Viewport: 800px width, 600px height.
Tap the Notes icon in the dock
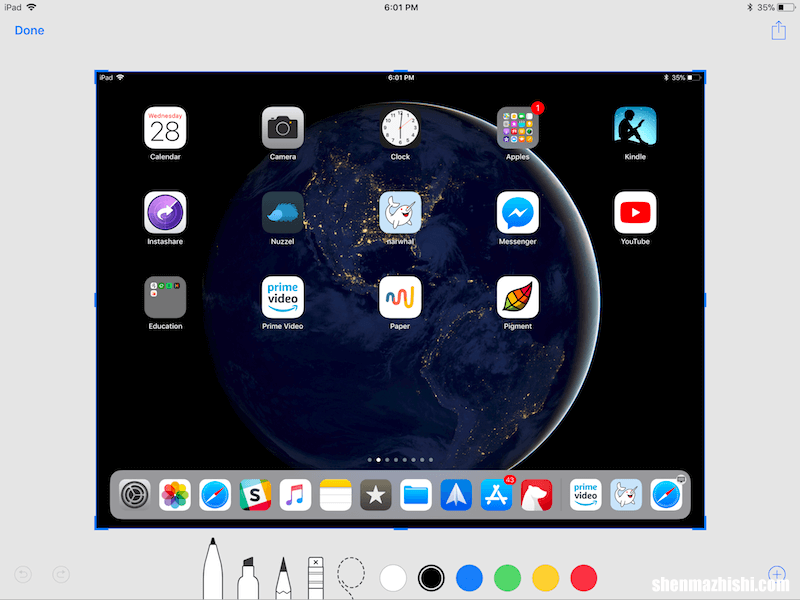[x=335, y=495]
